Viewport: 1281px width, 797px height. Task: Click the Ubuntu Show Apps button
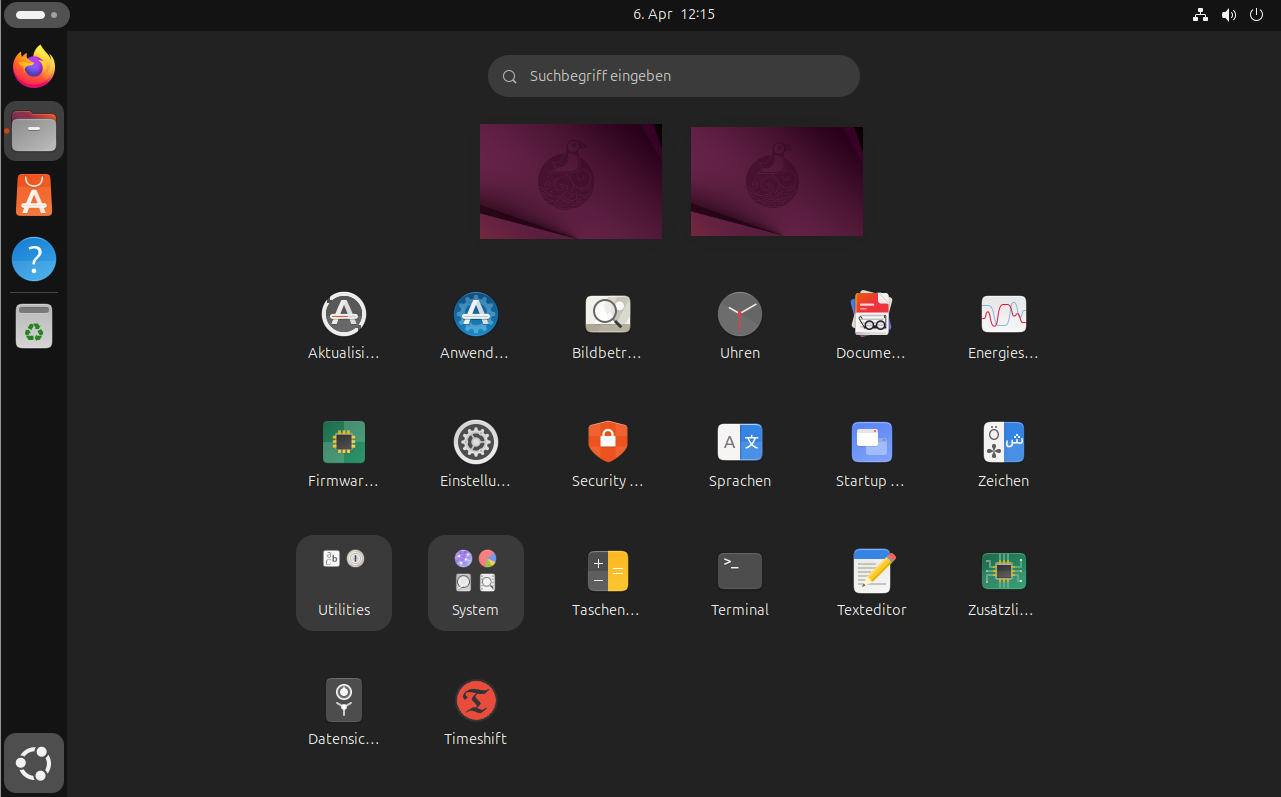tap(34, 764)
